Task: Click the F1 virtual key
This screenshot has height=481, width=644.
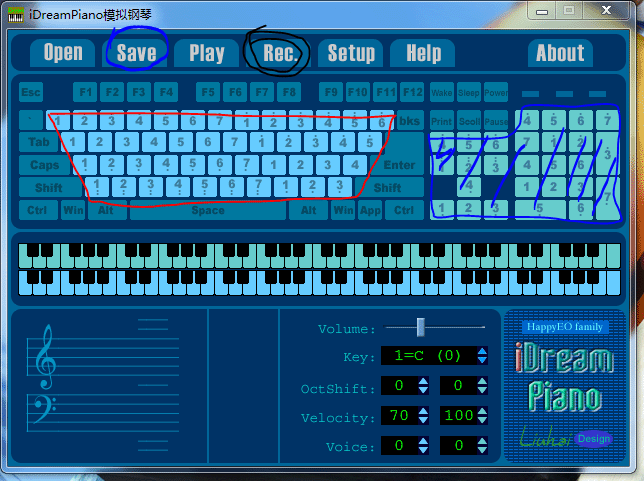Action: click(x=85, y=92)
